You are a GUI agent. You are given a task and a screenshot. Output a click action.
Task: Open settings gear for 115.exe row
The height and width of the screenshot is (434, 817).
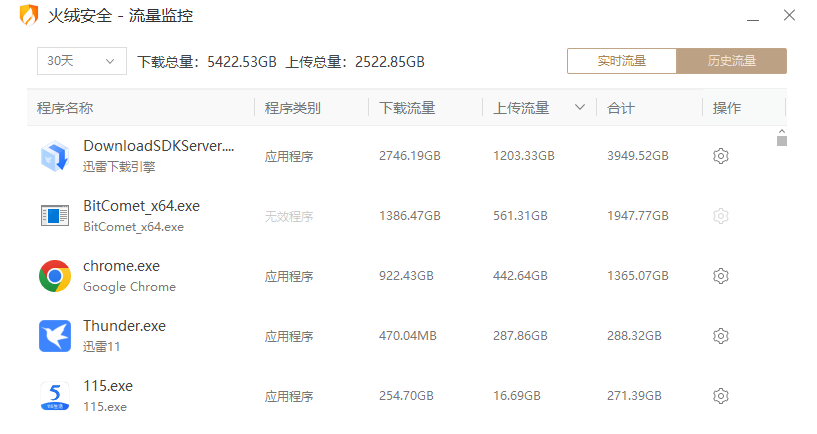pos(721,395)
